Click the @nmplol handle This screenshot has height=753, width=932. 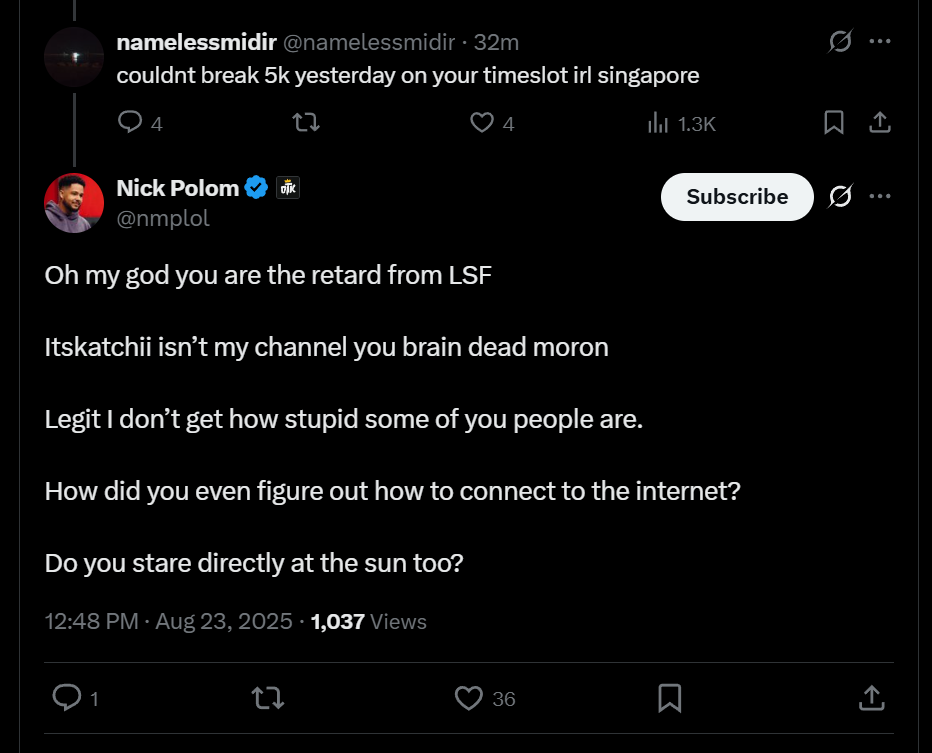(164, 218)
